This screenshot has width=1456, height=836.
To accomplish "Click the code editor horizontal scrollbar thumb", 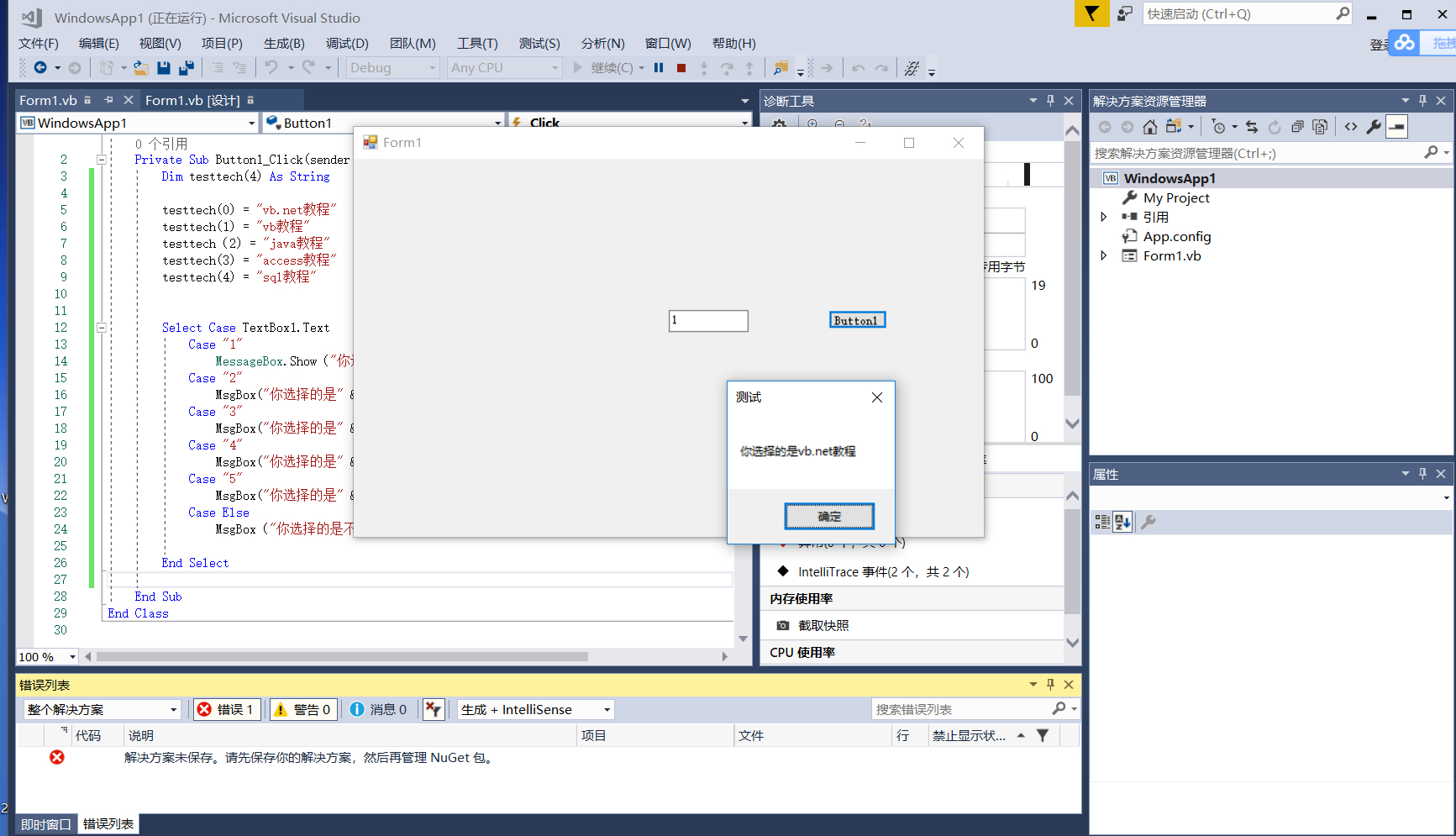I will tap(342, 656).
